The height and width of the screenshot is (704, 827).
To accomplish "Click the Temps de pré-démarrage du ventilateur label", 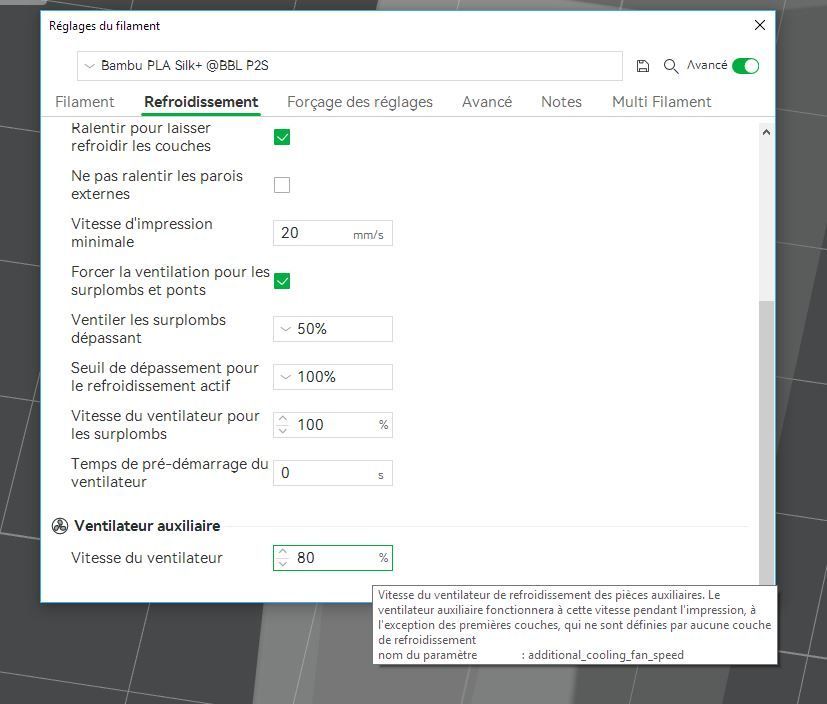I will 170,473.
